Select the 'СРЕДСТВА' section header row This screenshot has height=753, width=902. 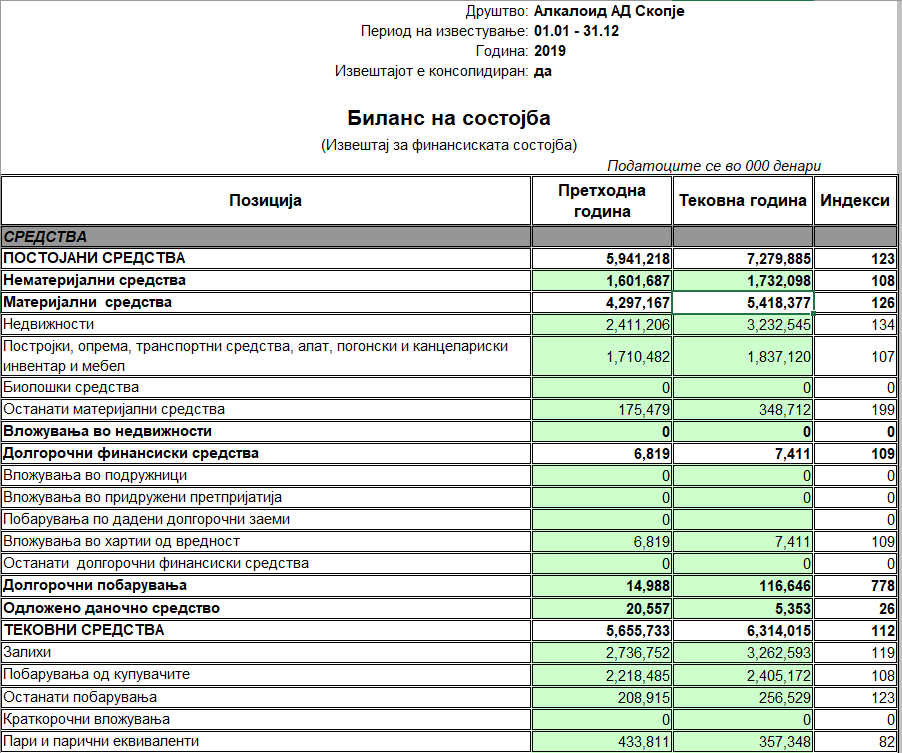(x=265, y=237)
